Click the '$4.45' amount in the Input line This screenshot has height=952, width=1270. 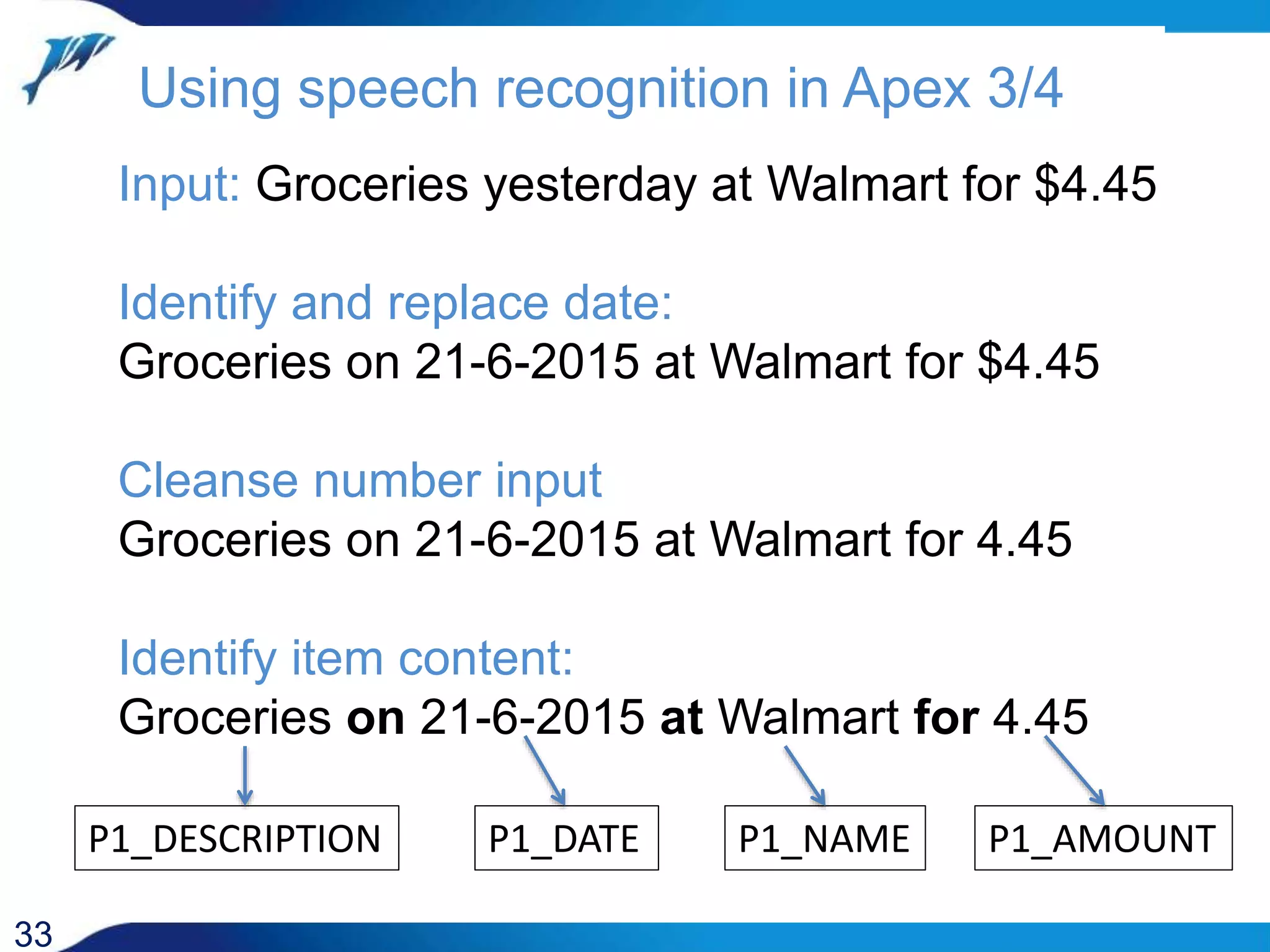pyautogui.click(x=1095, y=184)
